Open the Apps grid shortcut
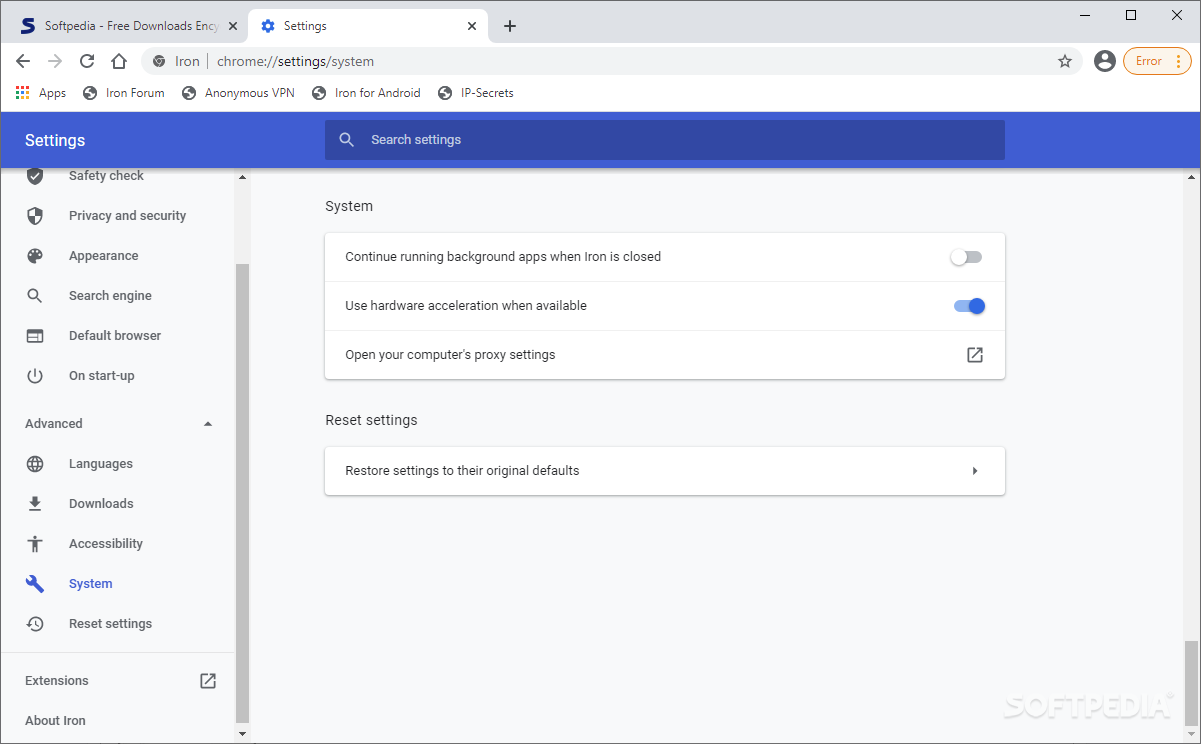Screen dimensions: 1201x744 [x=41, y=93]
